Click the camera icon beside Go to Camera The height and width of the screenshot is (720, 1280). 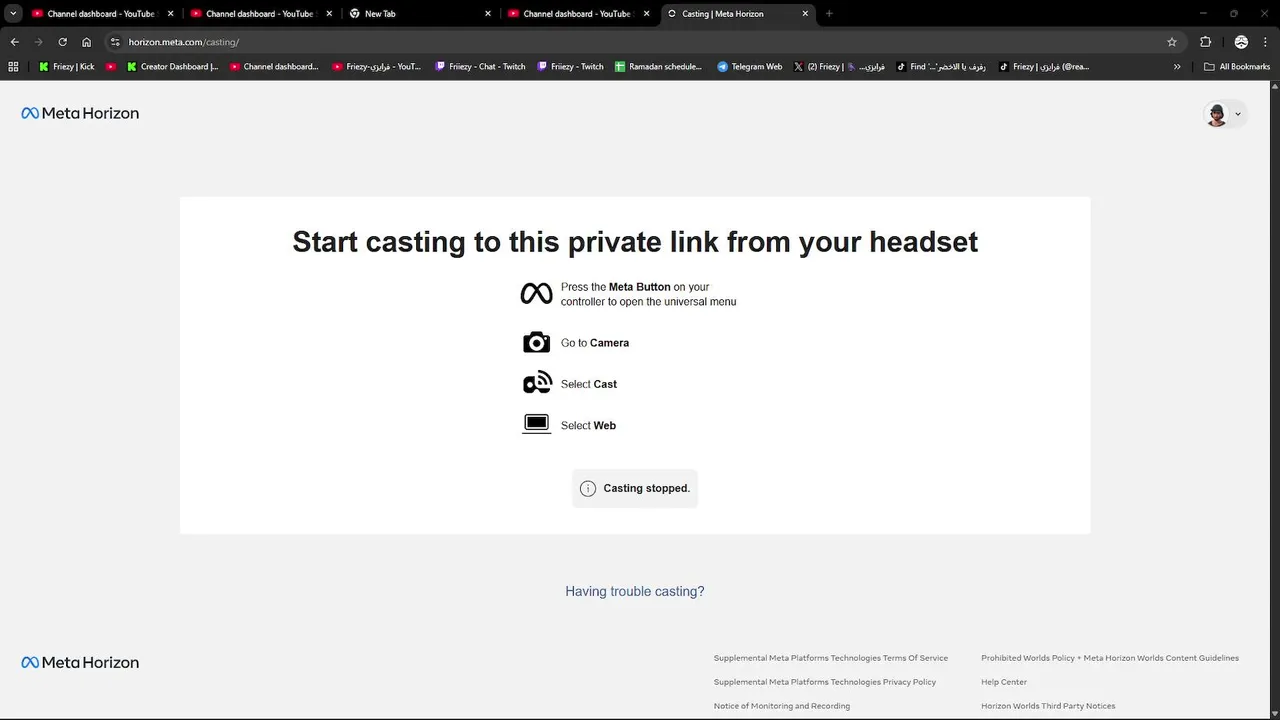tap(537, 342)
